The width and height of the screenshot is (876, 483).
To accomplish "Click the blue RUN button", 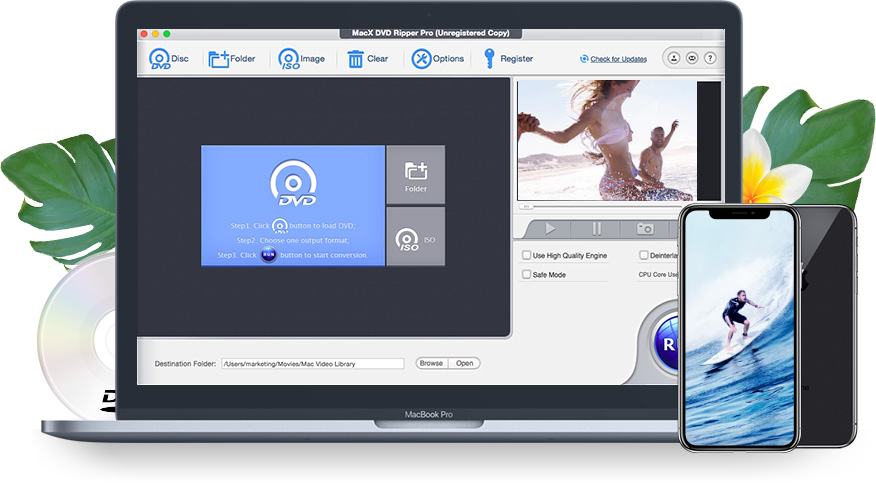I will pos(666,345).
